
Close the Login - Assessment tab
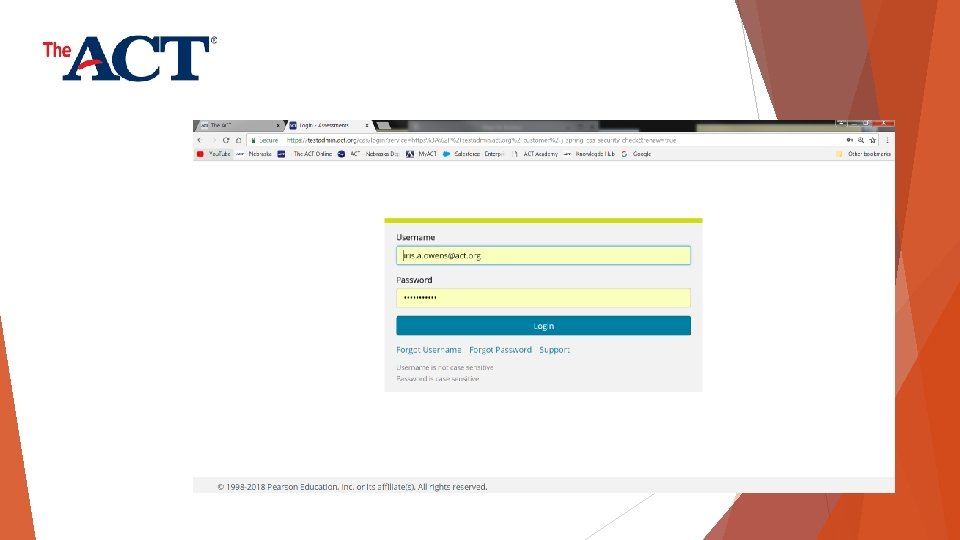point(367,126)
